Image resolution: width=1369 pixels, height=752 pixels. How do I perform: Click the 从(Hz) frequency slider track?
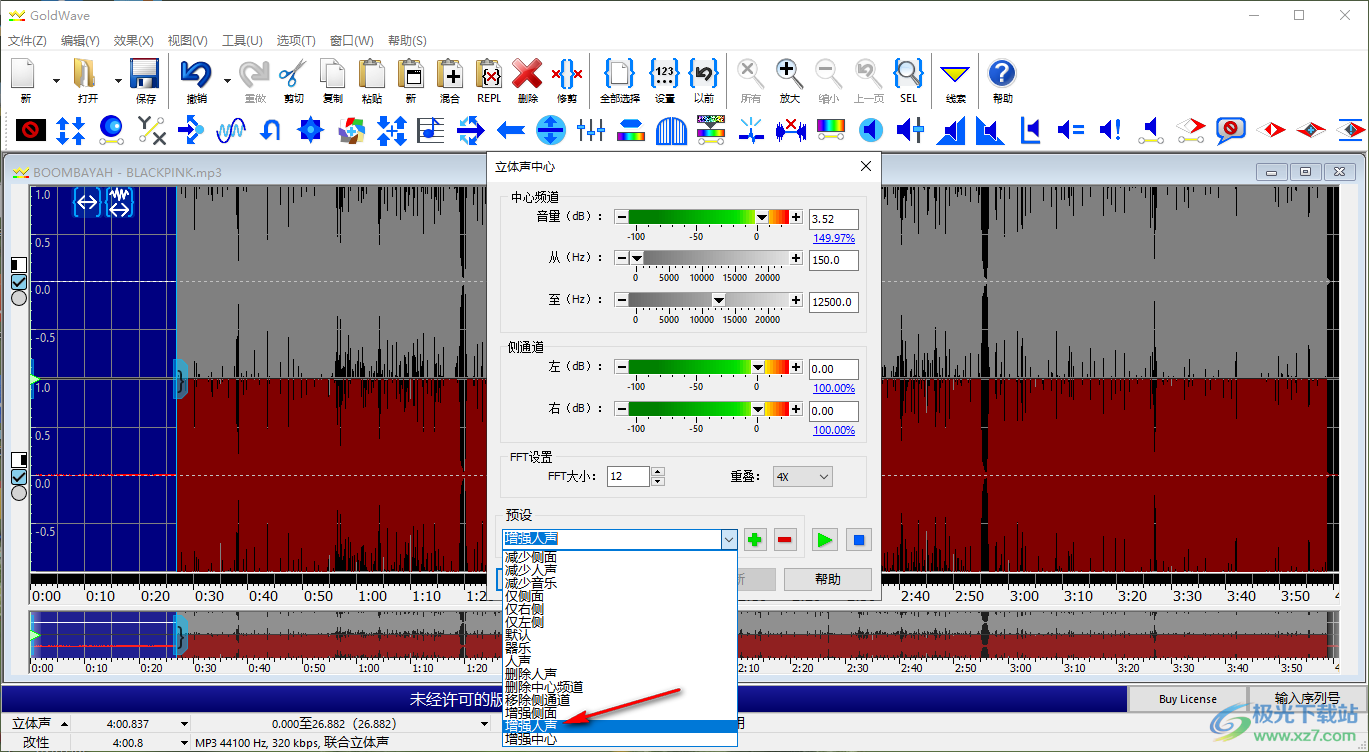[708, 258]
